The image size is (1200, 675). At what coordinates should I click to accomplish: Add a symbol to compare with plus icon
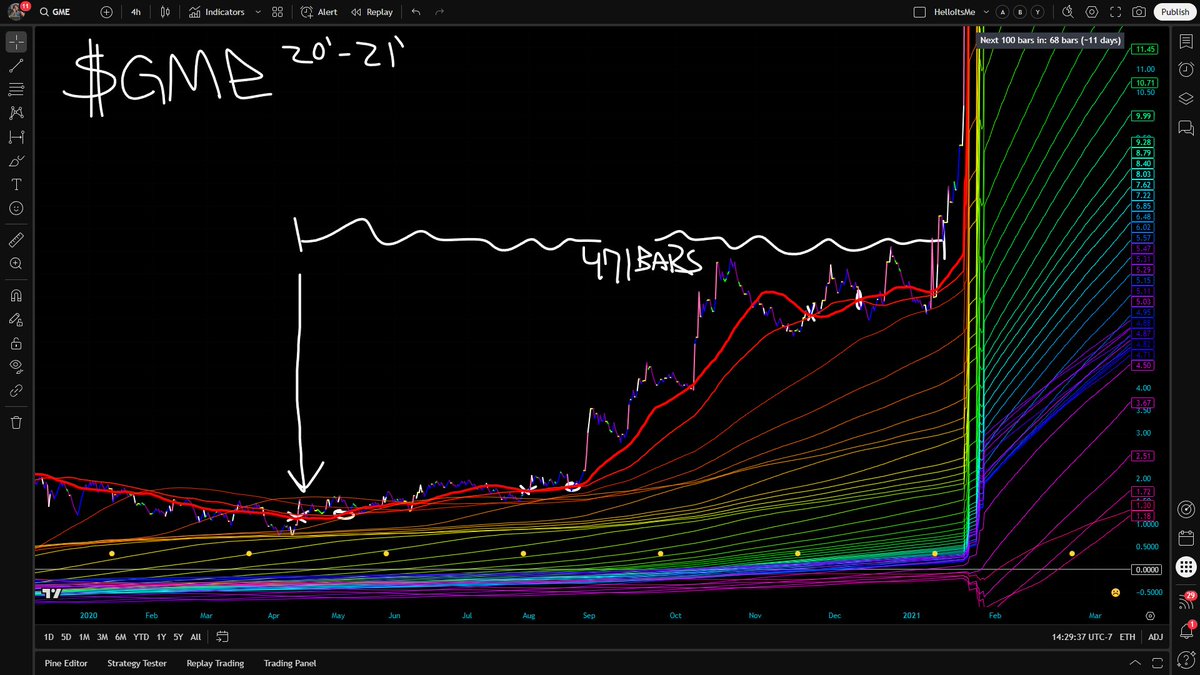pos(107,13)
